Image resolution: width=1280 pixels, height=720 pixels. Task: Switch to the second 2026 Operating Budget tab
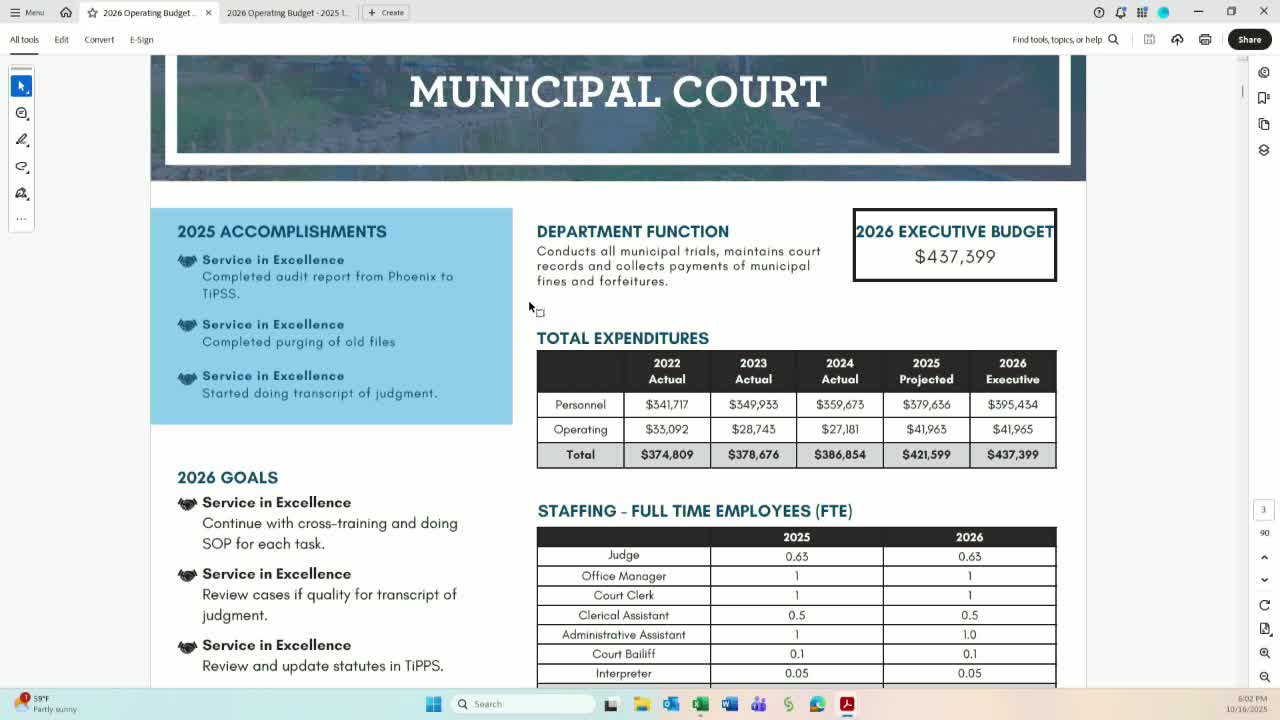[287, 13]
